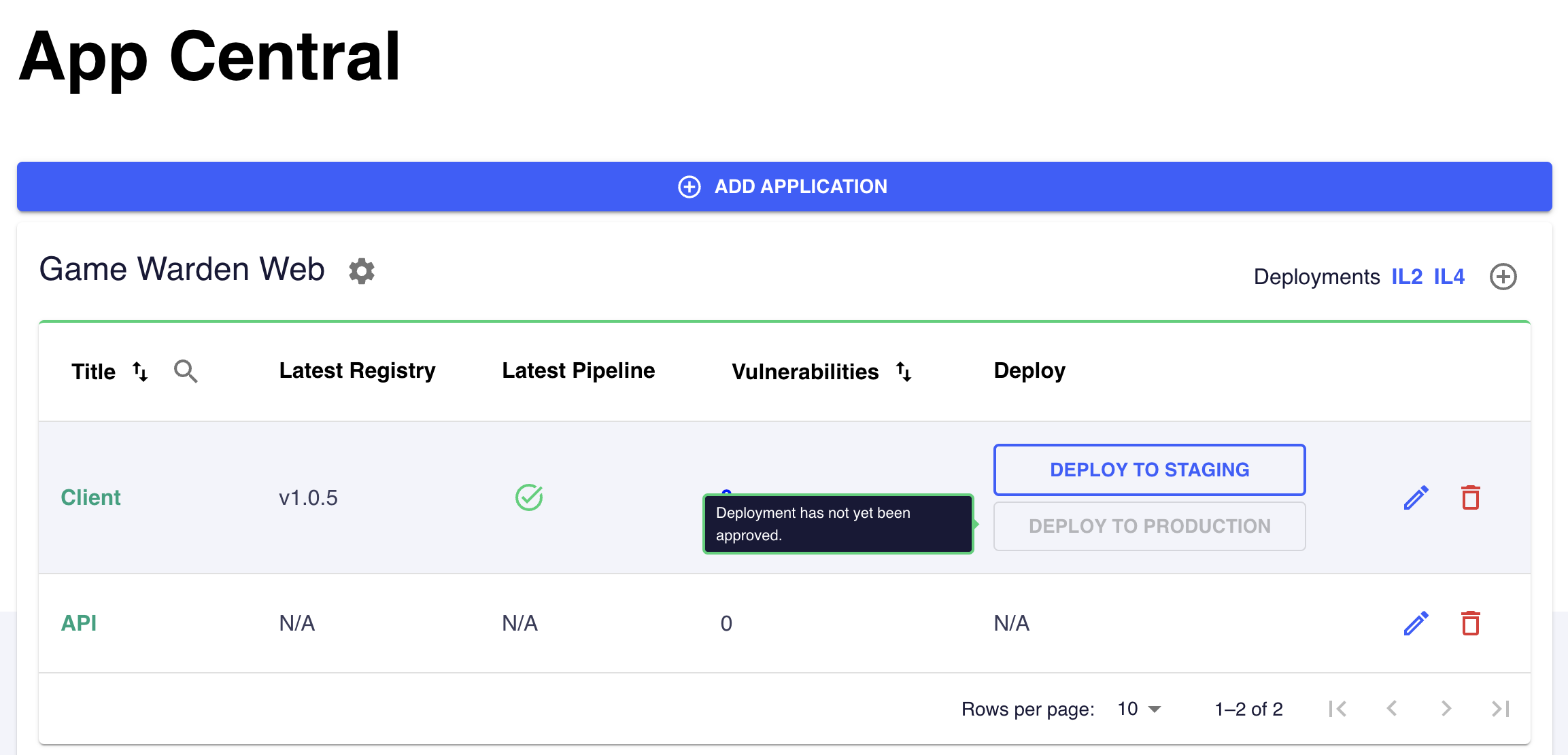
Task: Add a new deployment with plus icon
Action: 1503,277
